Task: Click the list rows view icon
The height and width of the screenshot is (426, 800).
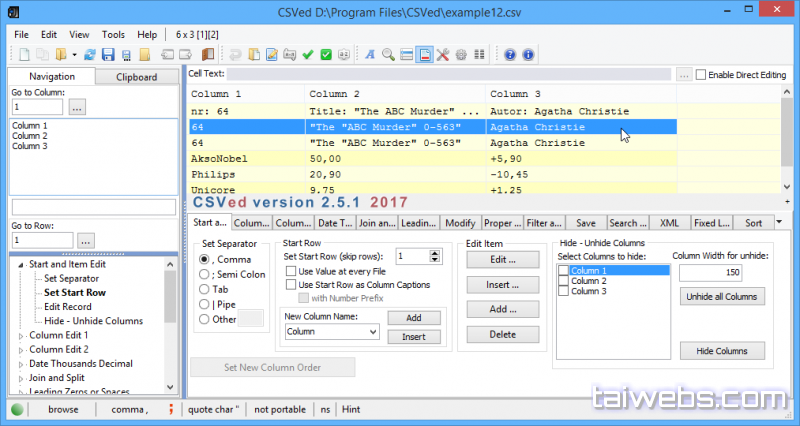Action: [407, 55]
